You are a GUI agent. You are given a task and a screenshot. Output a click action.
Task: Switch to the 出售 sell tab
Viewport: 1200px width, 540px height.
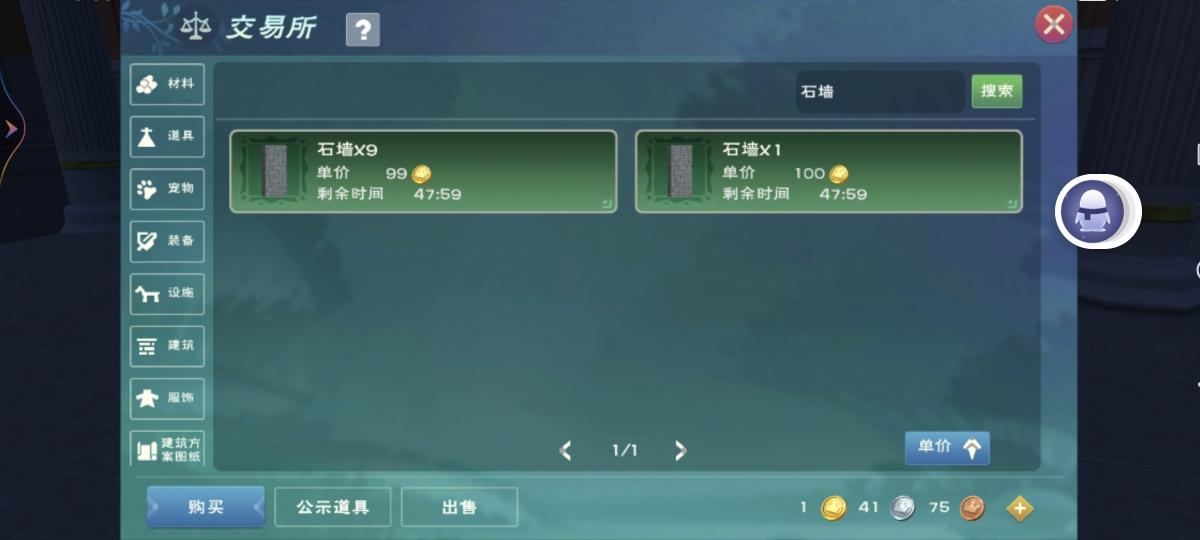pos(459,507)
